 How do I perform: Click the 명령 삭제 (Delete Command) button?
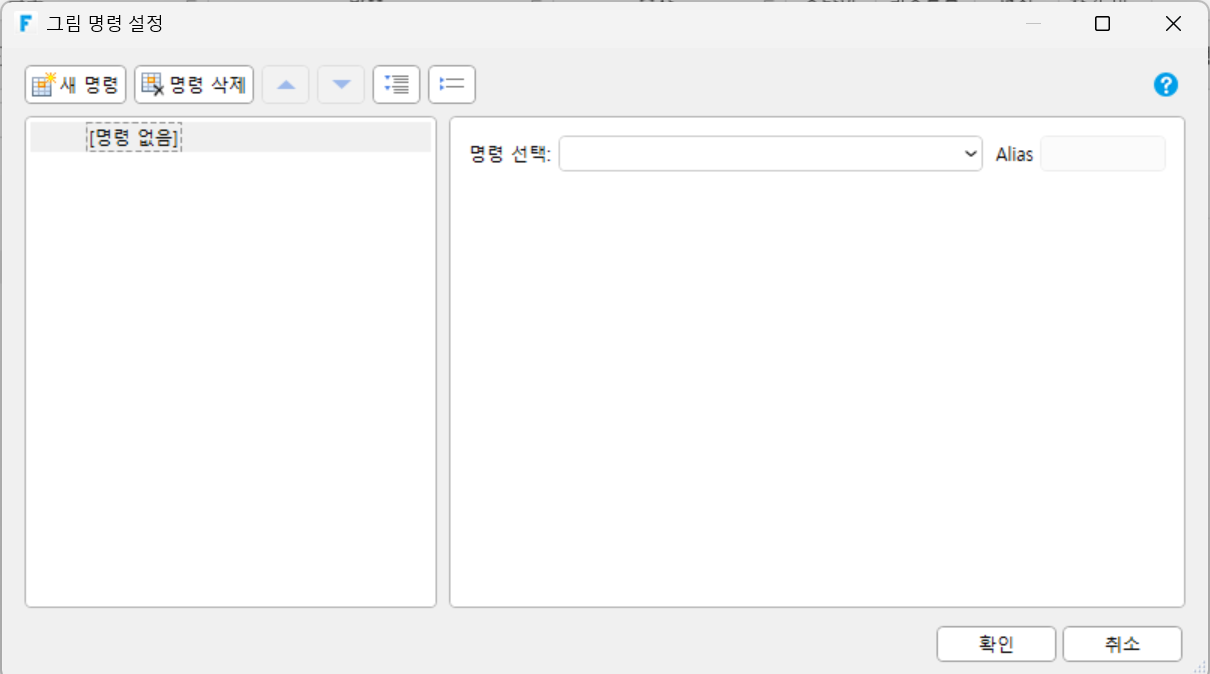tap(194, 85)
